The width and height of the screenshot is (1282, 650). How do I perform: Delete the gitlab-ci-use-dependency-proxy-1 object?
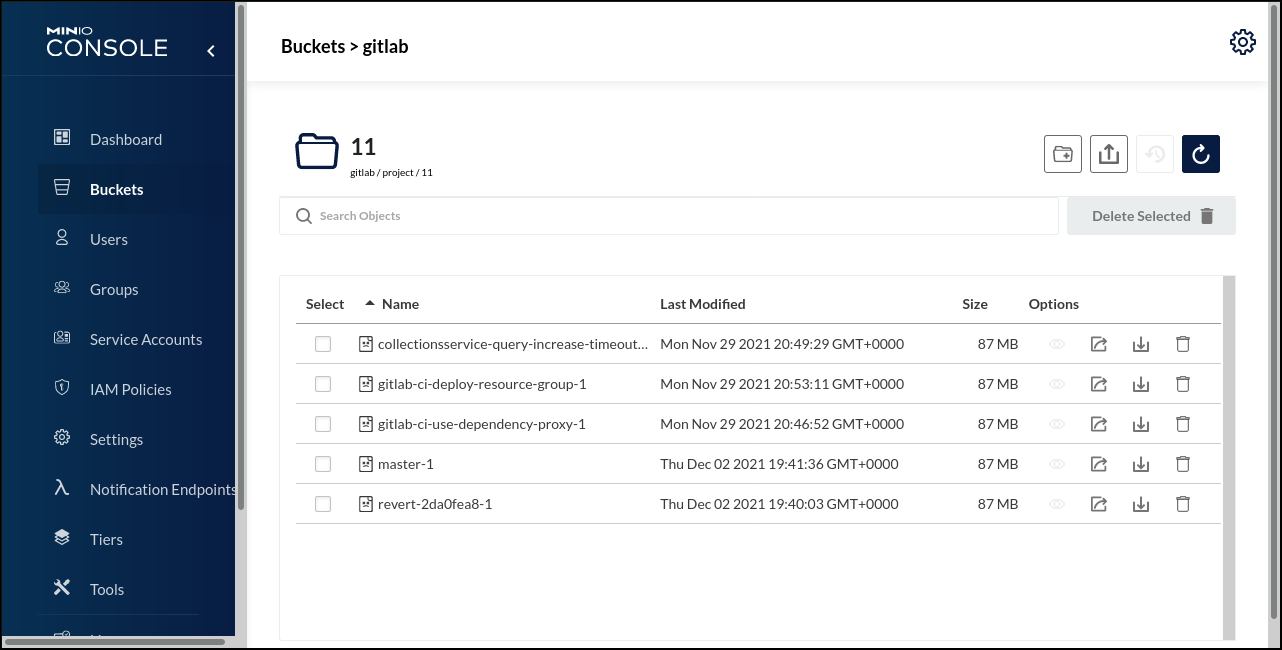tap(1182, 423)
